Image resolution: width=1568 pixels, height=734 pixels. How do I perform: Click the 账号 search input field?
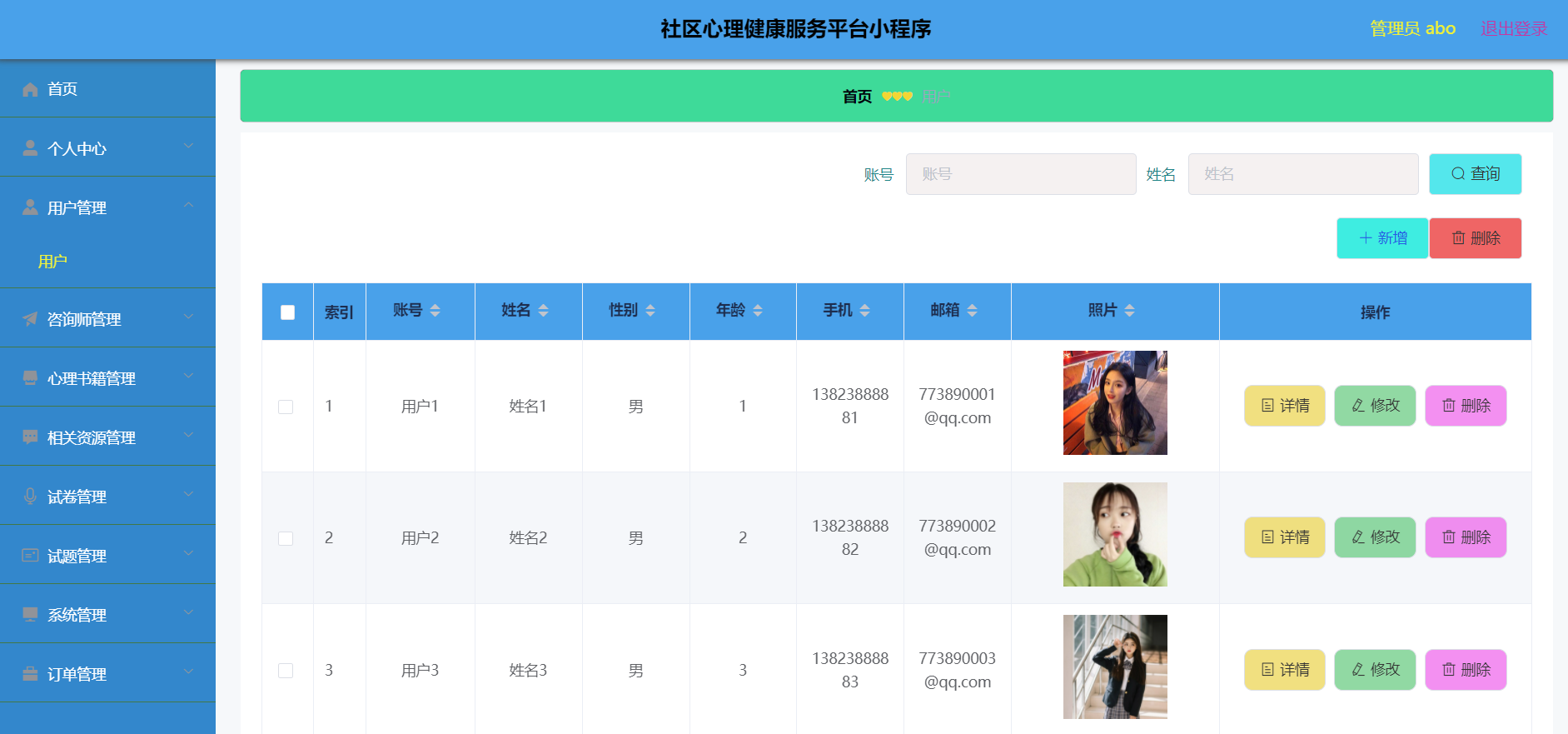click(1020, 174)
